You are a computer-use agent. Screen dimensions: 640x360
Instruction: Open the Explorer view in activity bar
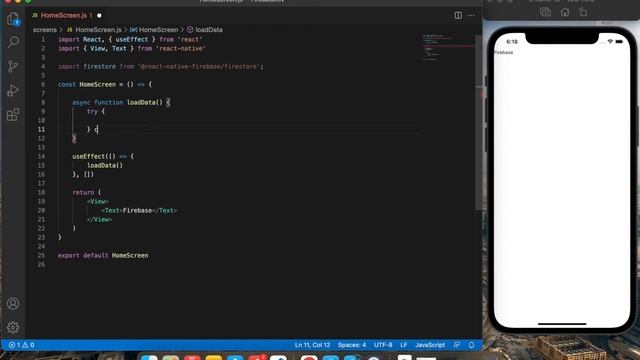(x=13, y=19)
